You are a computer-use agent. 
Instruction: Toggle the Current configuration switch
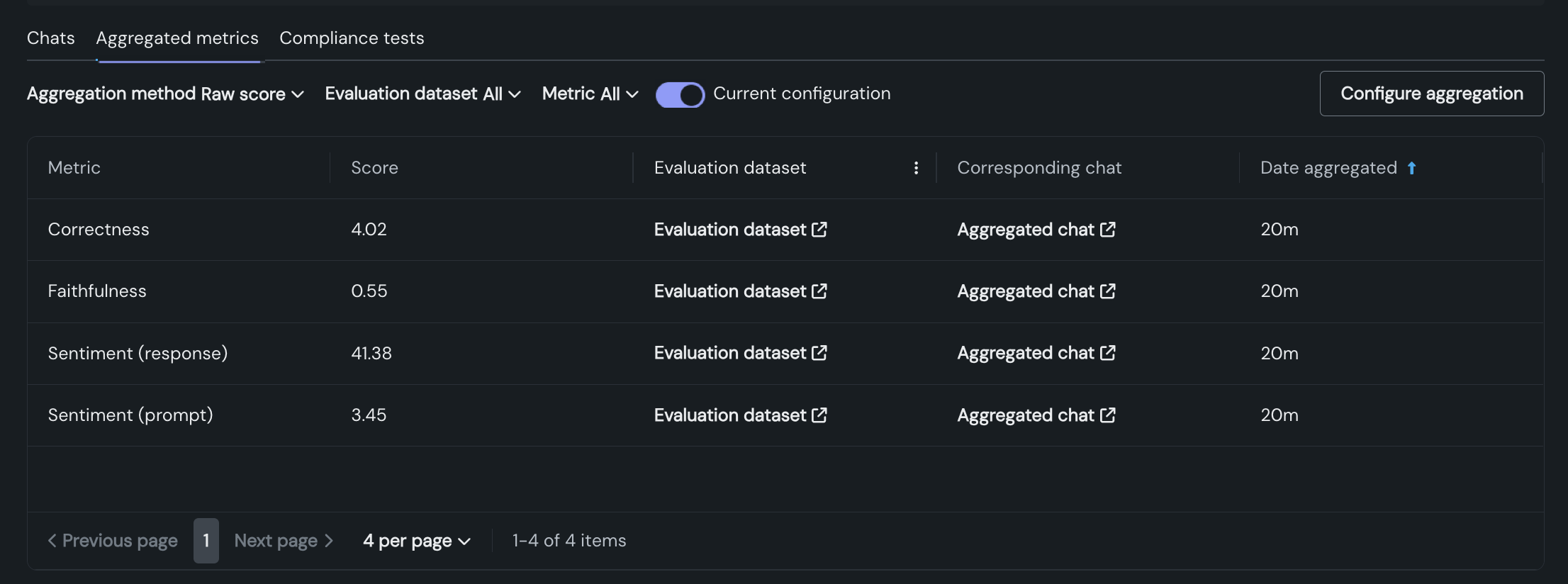click(680, 94)
